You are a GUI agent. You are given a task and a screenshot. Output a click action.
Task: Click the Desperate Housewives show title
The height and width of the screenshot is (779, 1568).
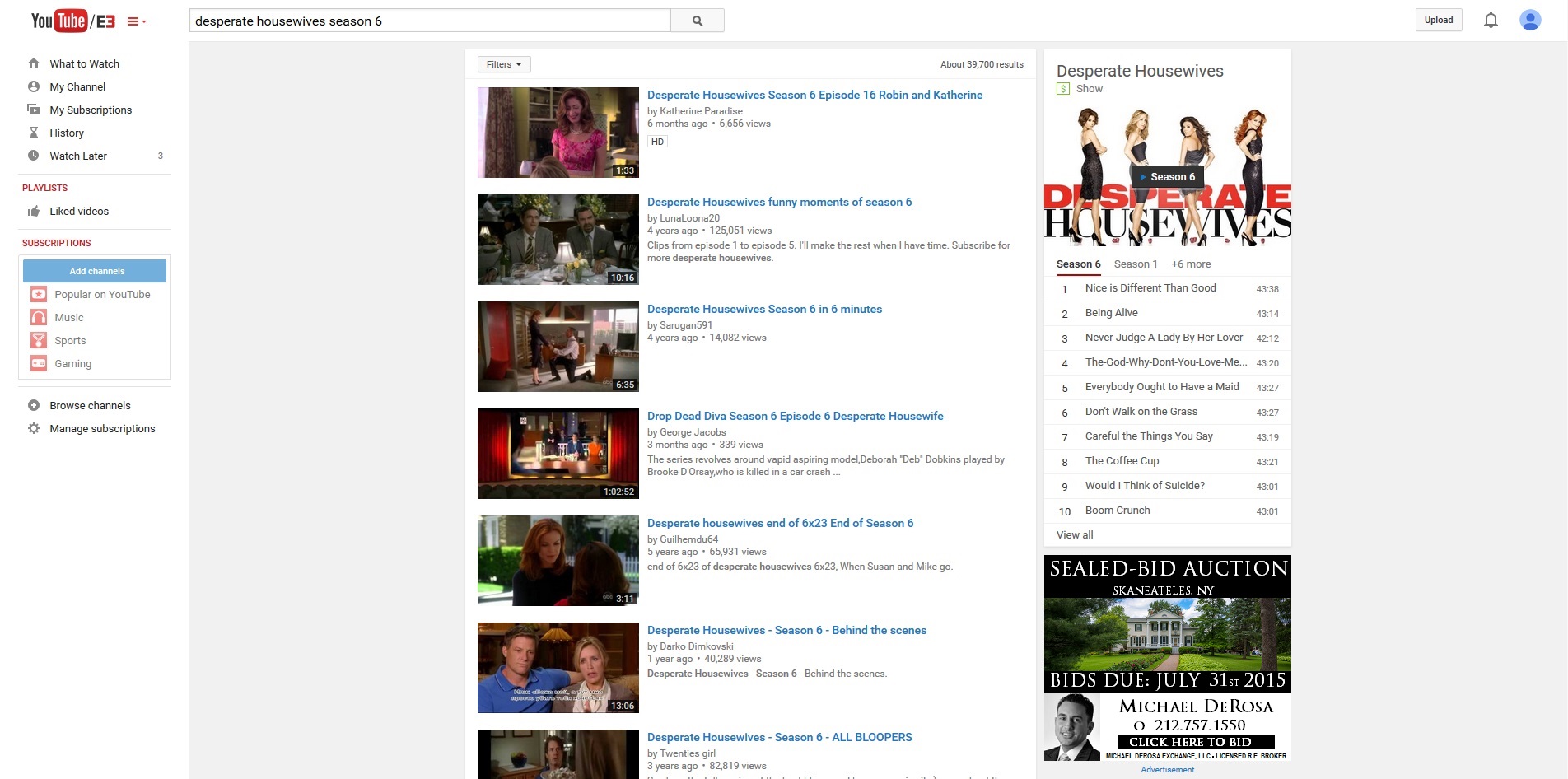[x=1140, y=71]
